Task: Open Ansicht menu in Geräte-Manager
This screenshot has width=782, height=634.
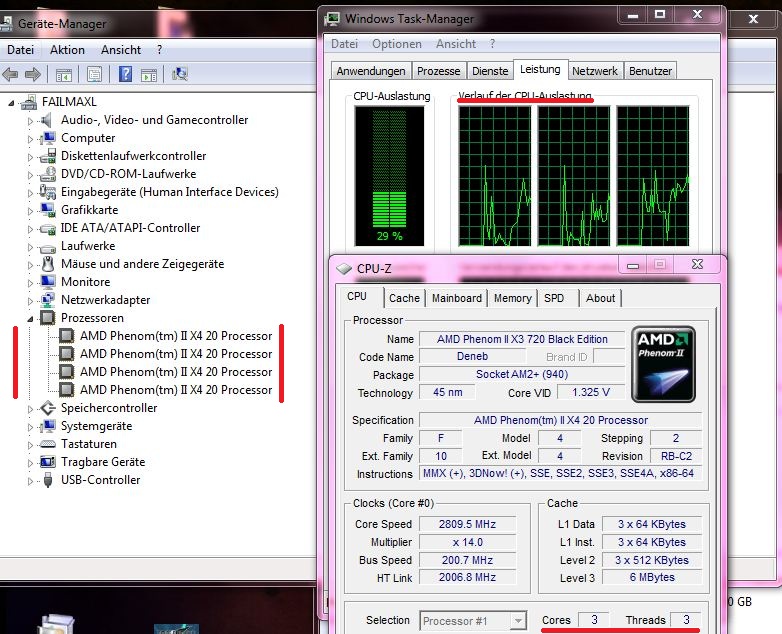Action: pos(121,50)
